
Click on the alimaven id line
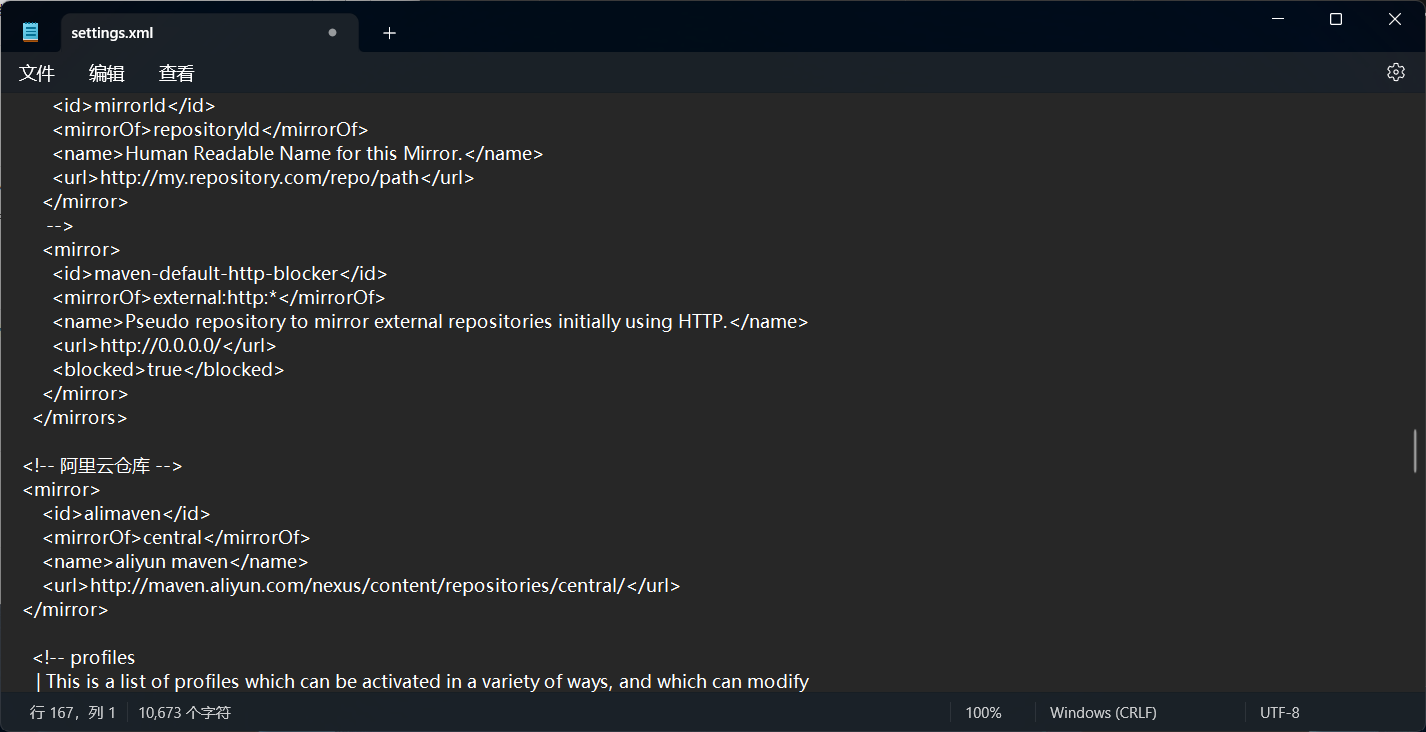click(126, 514)
